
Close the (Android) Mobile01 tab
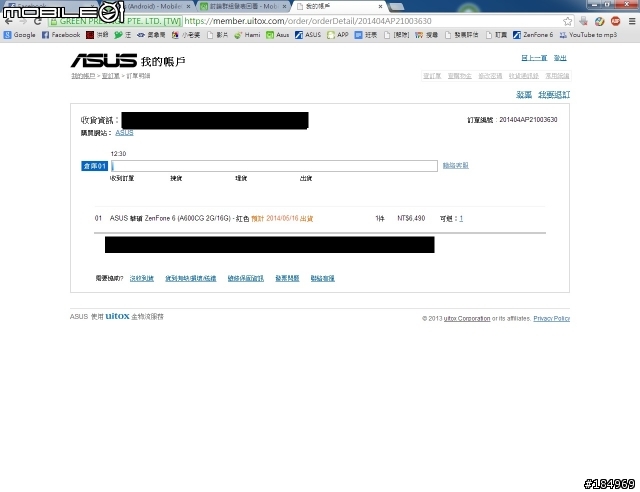pos(188,7)
